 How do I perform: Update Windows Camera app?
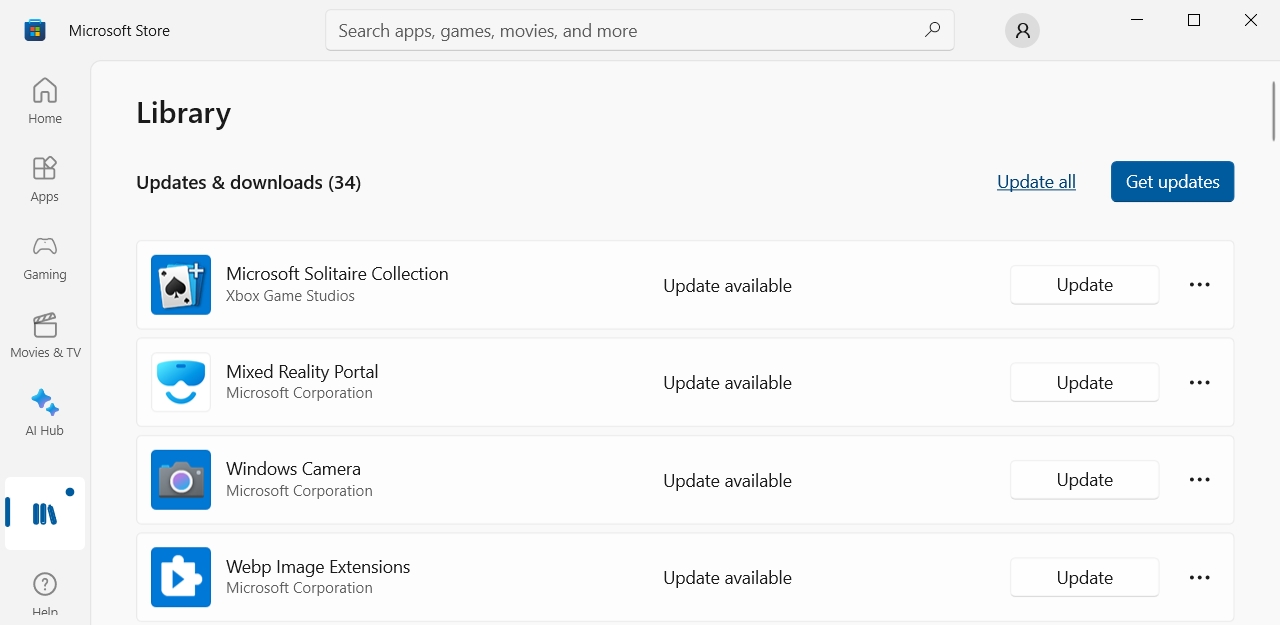coord(1085,480)
